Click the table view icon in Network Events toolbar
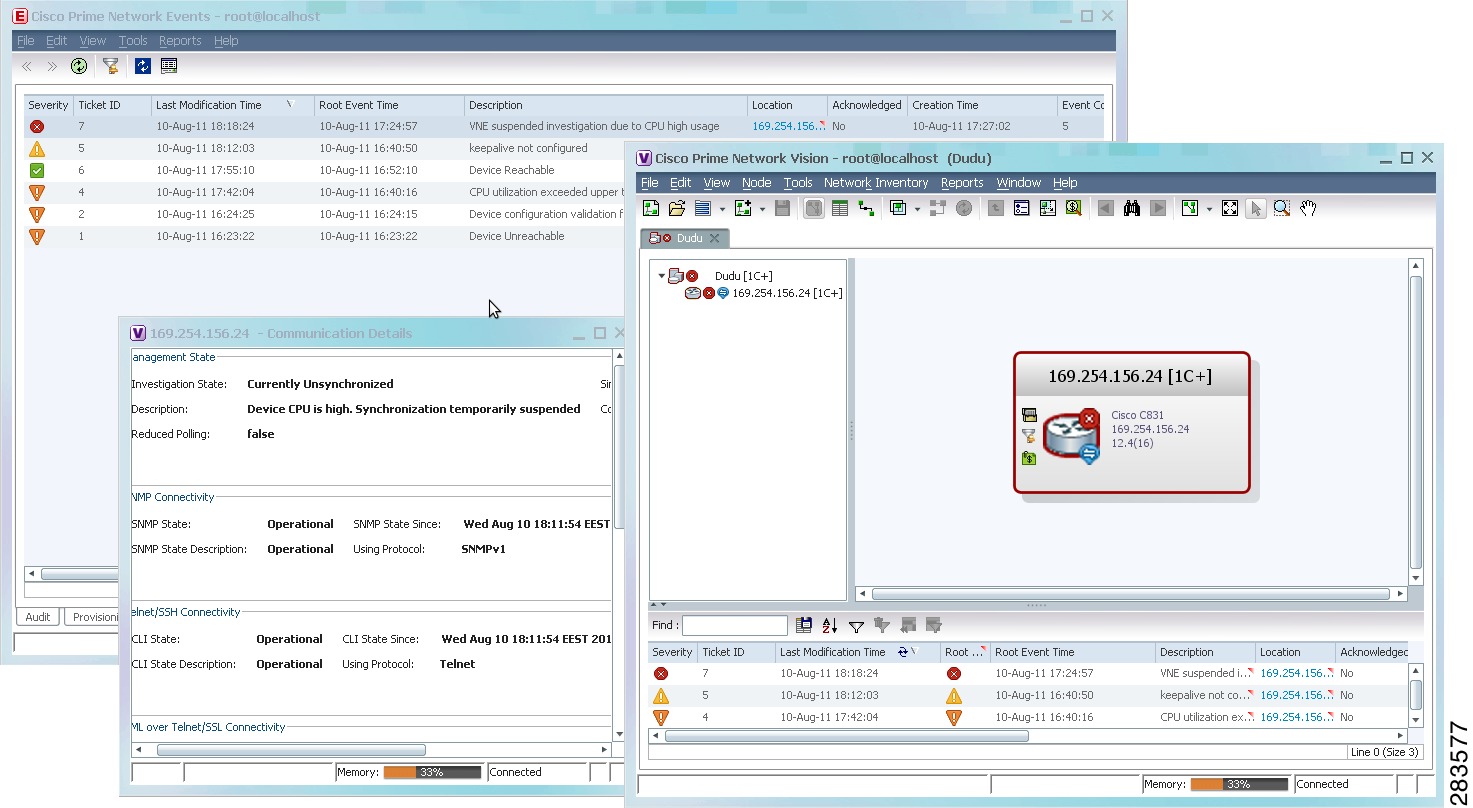Screen dimensions: 1473x808 click(169, 66)
